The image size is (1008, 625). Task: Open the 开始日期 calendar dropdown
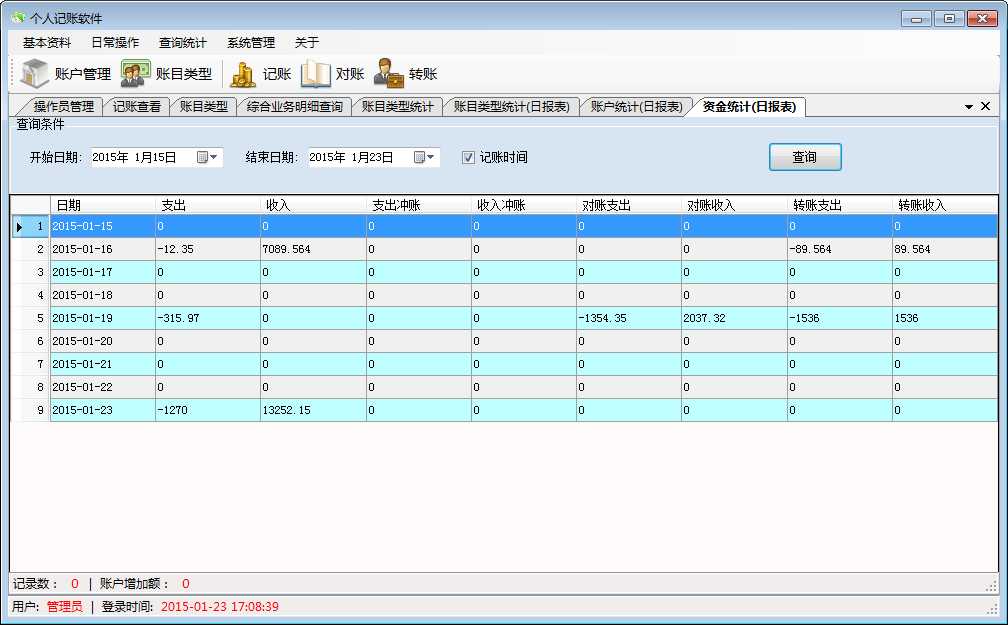click(207, 158)
